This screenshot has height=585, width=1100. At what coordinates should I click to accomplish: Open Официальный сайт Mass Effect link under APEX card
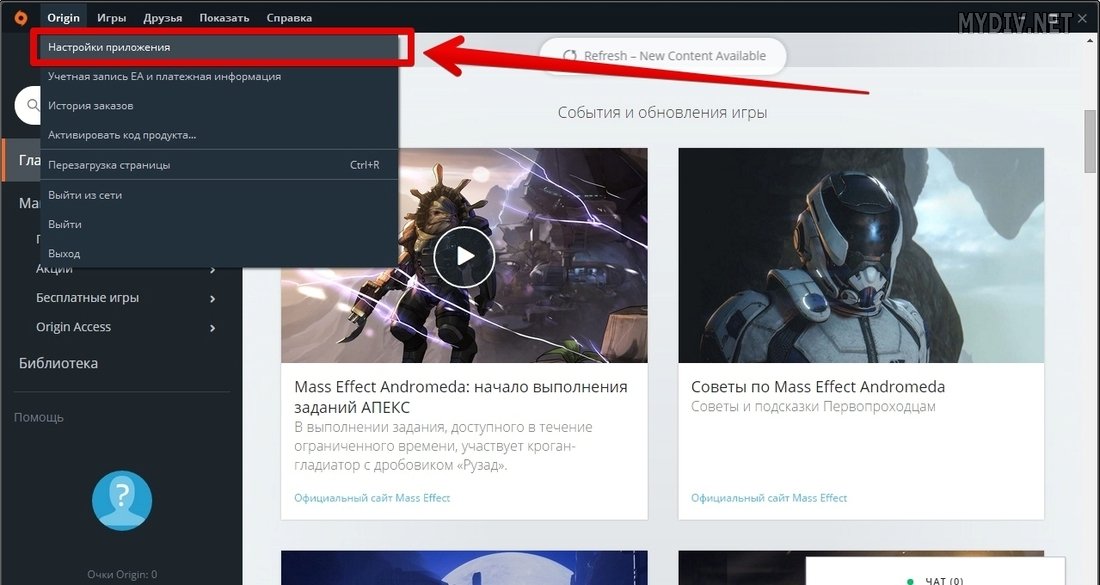point(373,498)
